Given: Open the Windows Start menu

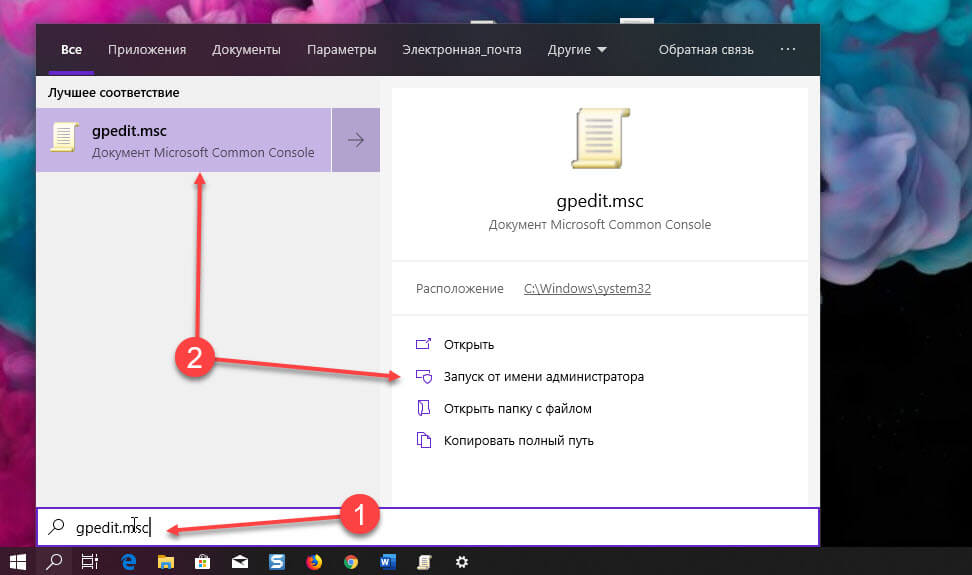Looking at the screenshot, I should tap(17, 562).
